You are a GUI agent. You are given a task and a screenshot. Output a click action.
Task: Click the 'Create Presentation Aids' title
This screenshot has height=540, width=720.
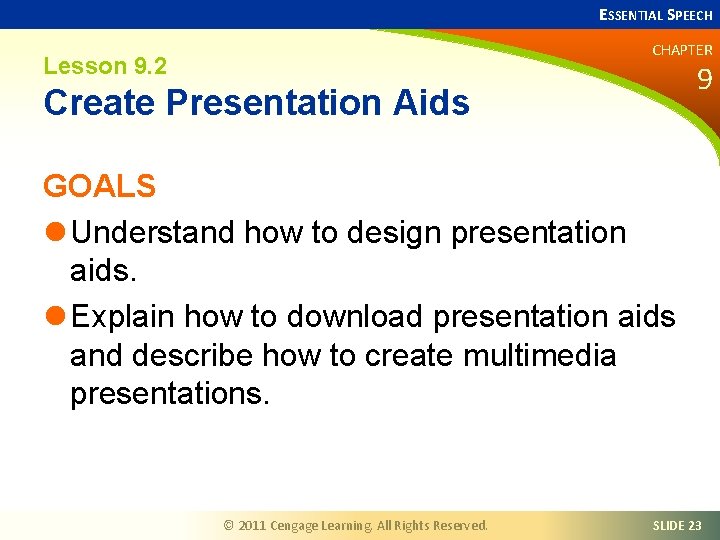coord(257,102)
